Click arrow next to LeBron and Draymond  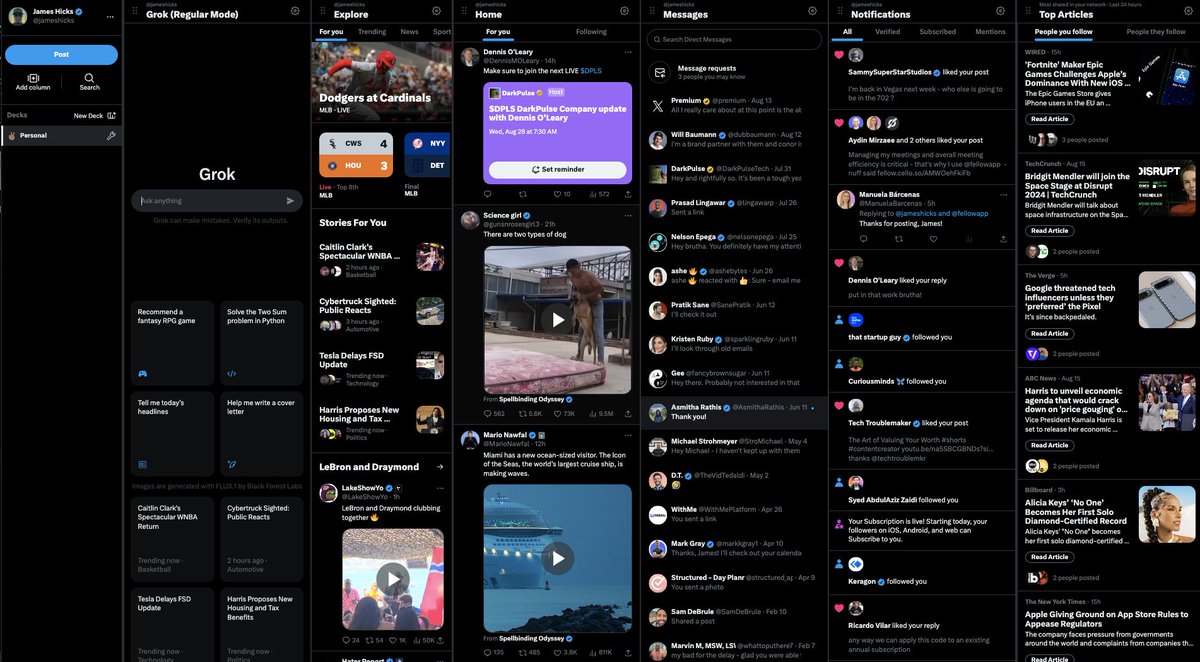tap(439, 466)
